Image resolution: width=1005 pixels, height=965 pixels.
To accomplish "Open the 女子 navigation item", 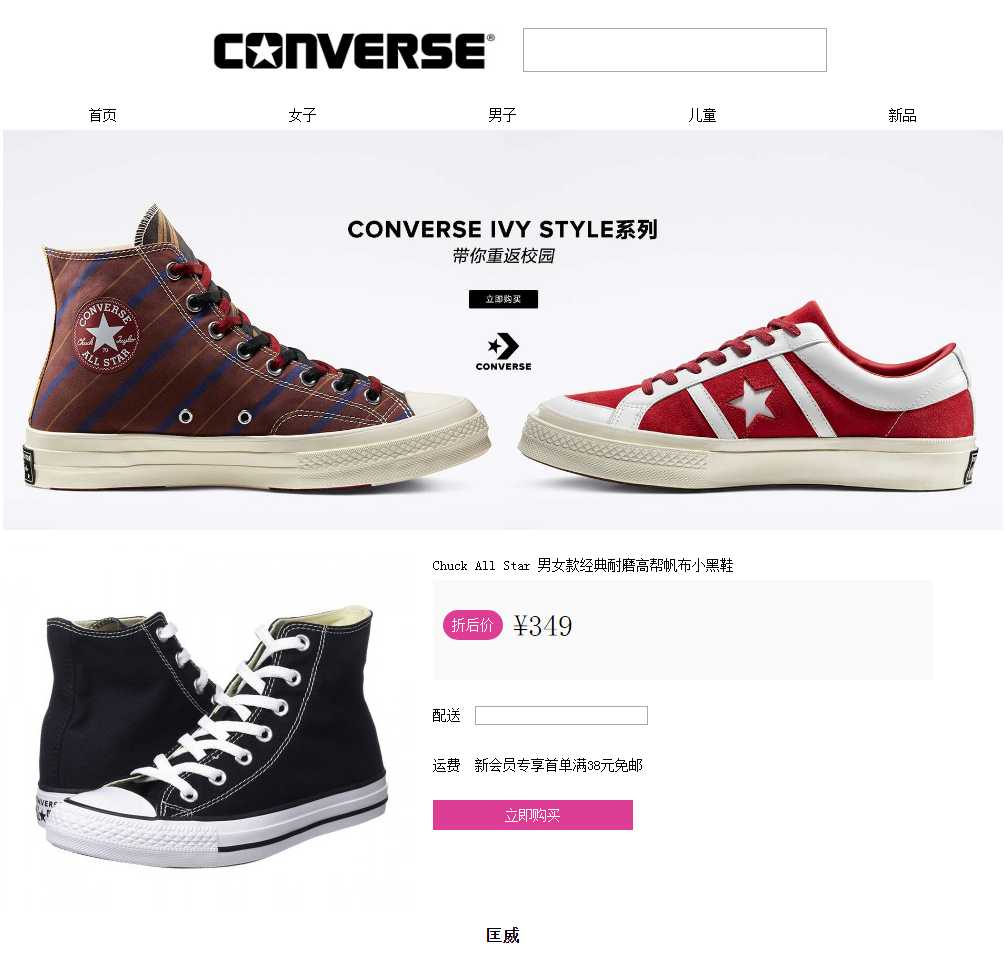I will coord(303,115).
